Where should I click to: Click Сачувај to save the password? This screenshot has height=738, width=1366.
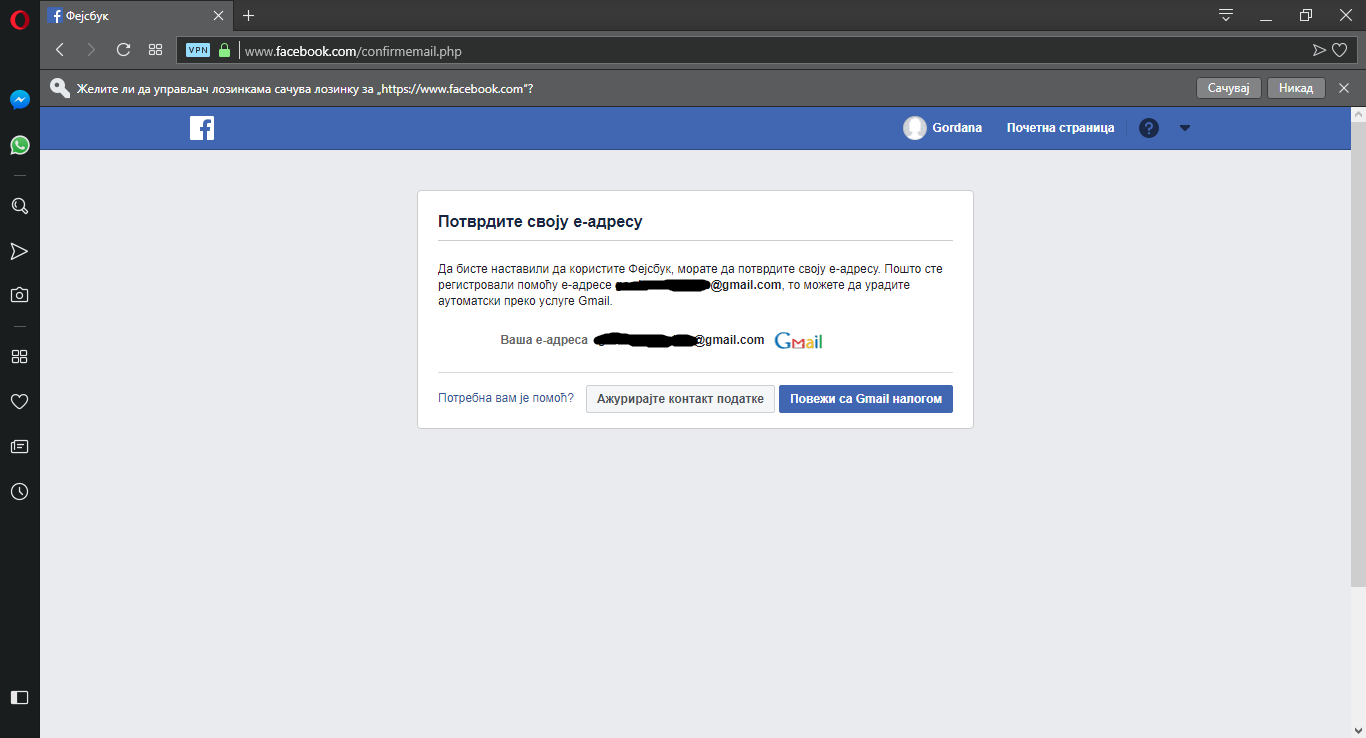(x=1229, y=88)
